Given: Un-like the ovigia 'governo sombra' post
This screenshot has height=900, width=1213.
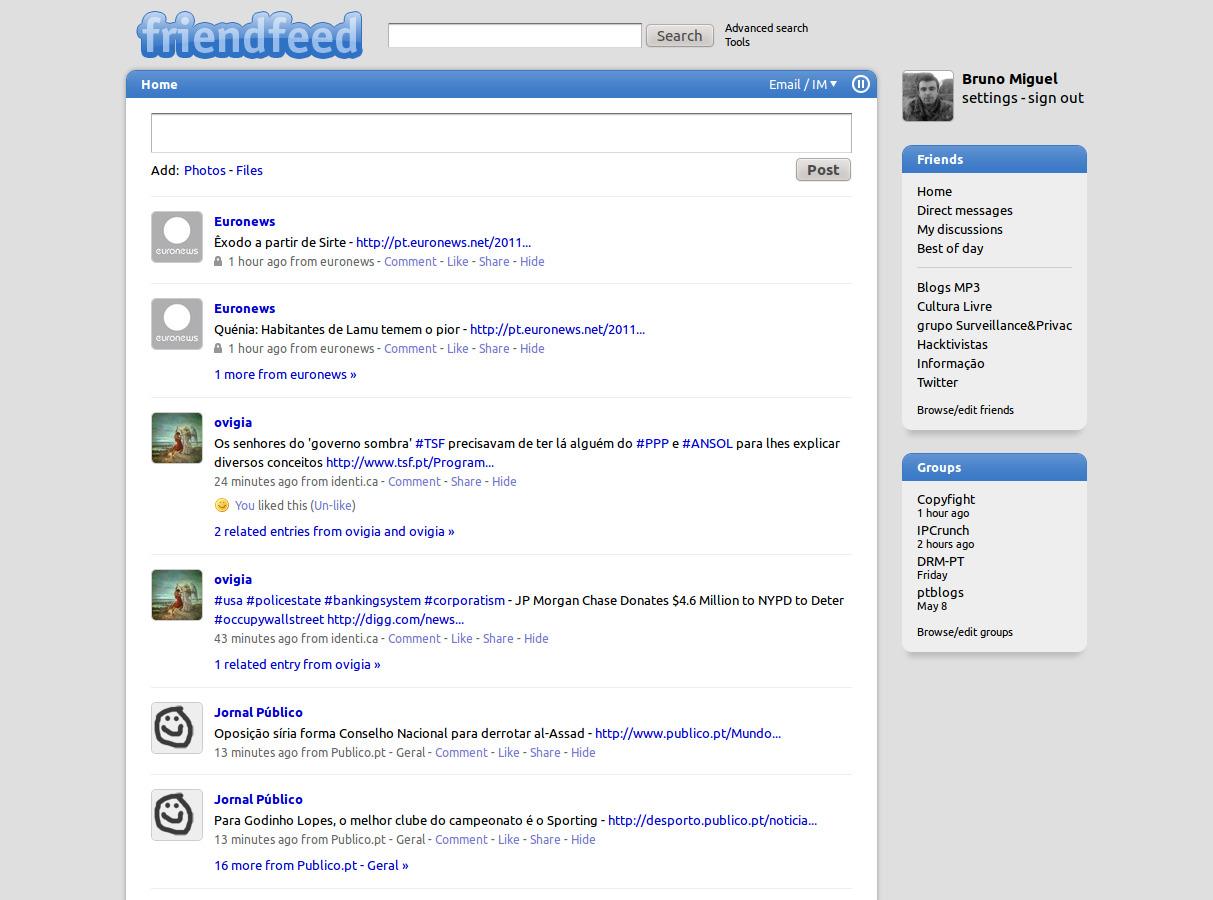Looking at the screenshot, I should [332, 505].
